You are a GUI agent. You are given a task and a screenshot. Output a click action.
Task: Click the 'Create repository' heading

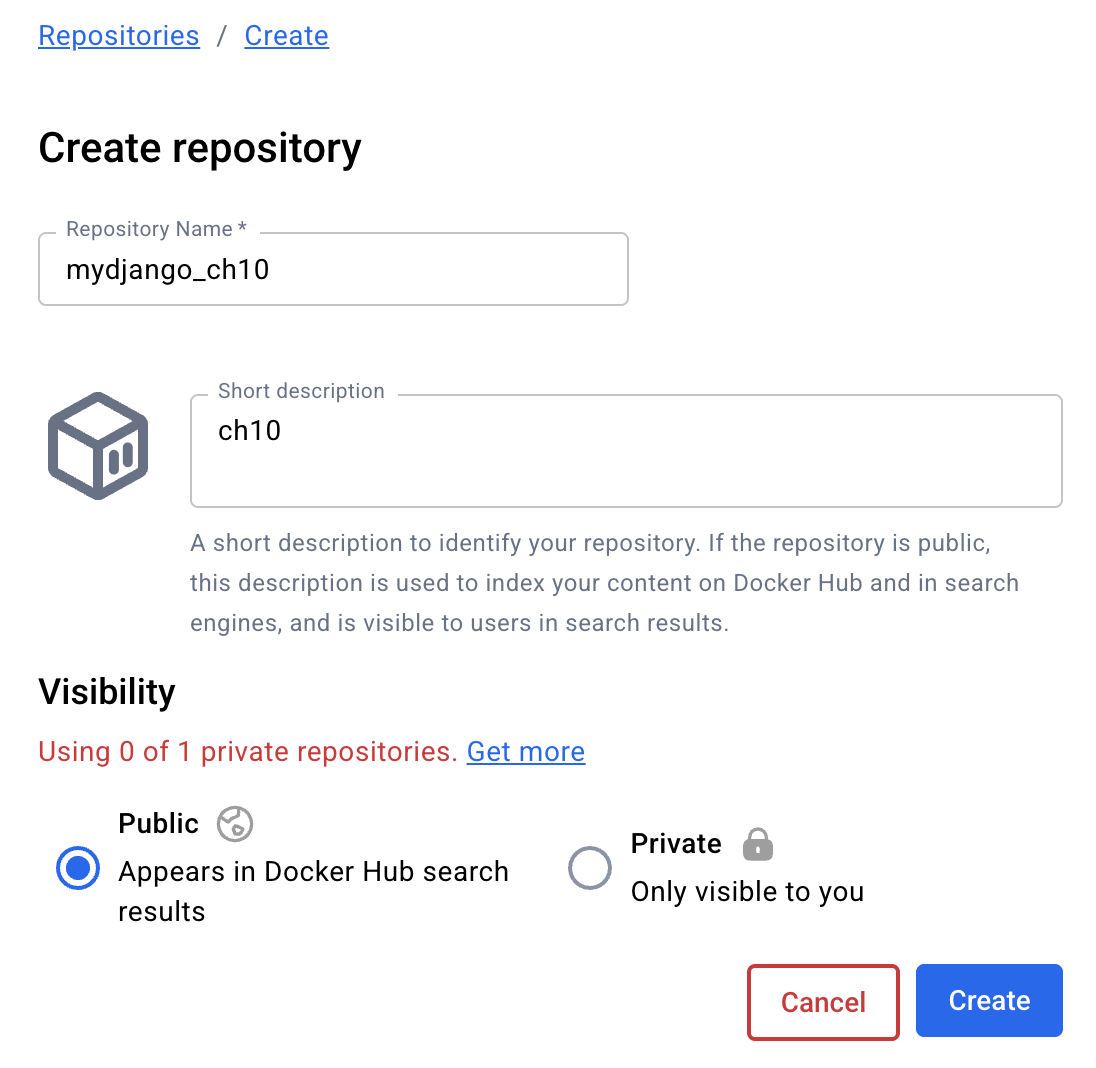pyautogui.click(x=200, y=148)
